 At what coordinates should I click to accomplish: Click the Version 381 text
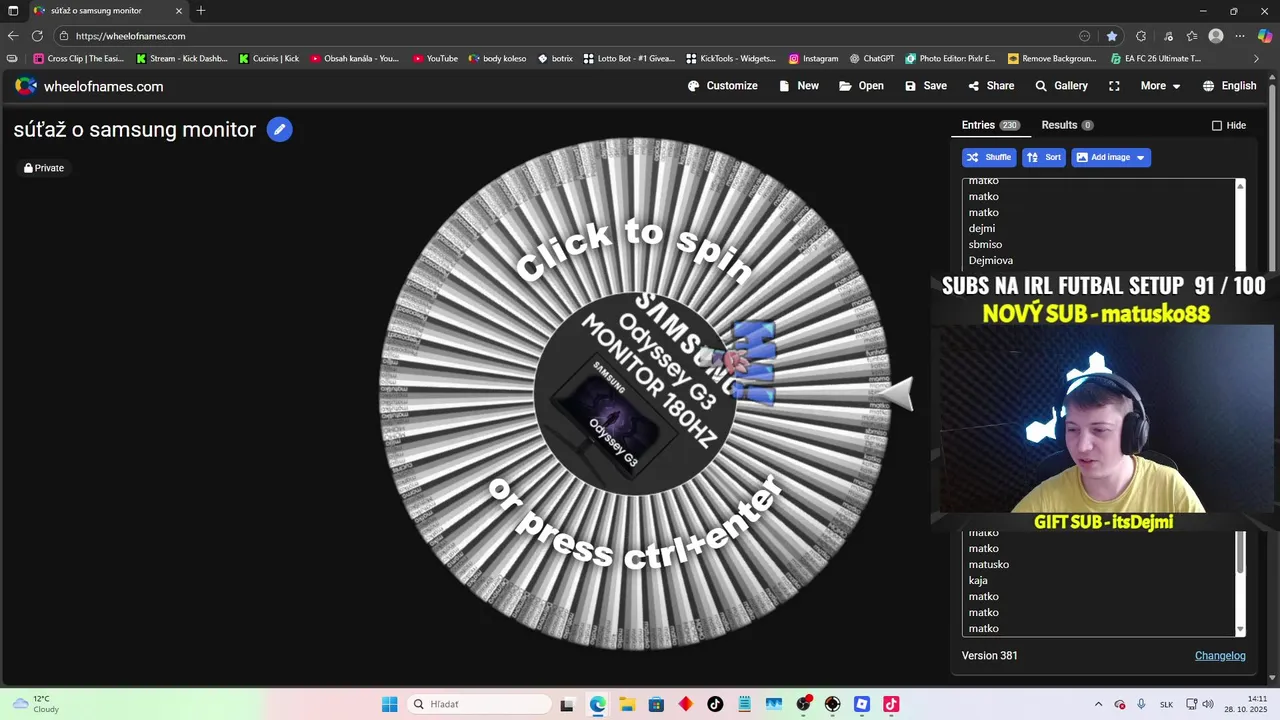click(989, 655)
